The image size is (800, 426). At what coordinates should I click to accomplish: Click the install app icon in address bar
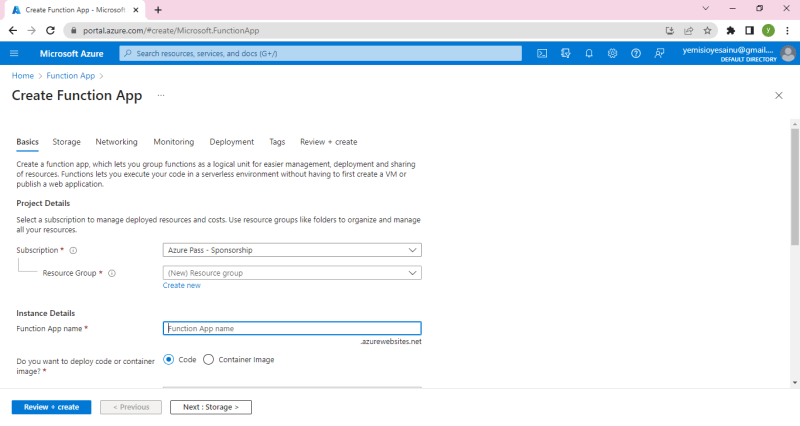670,31
